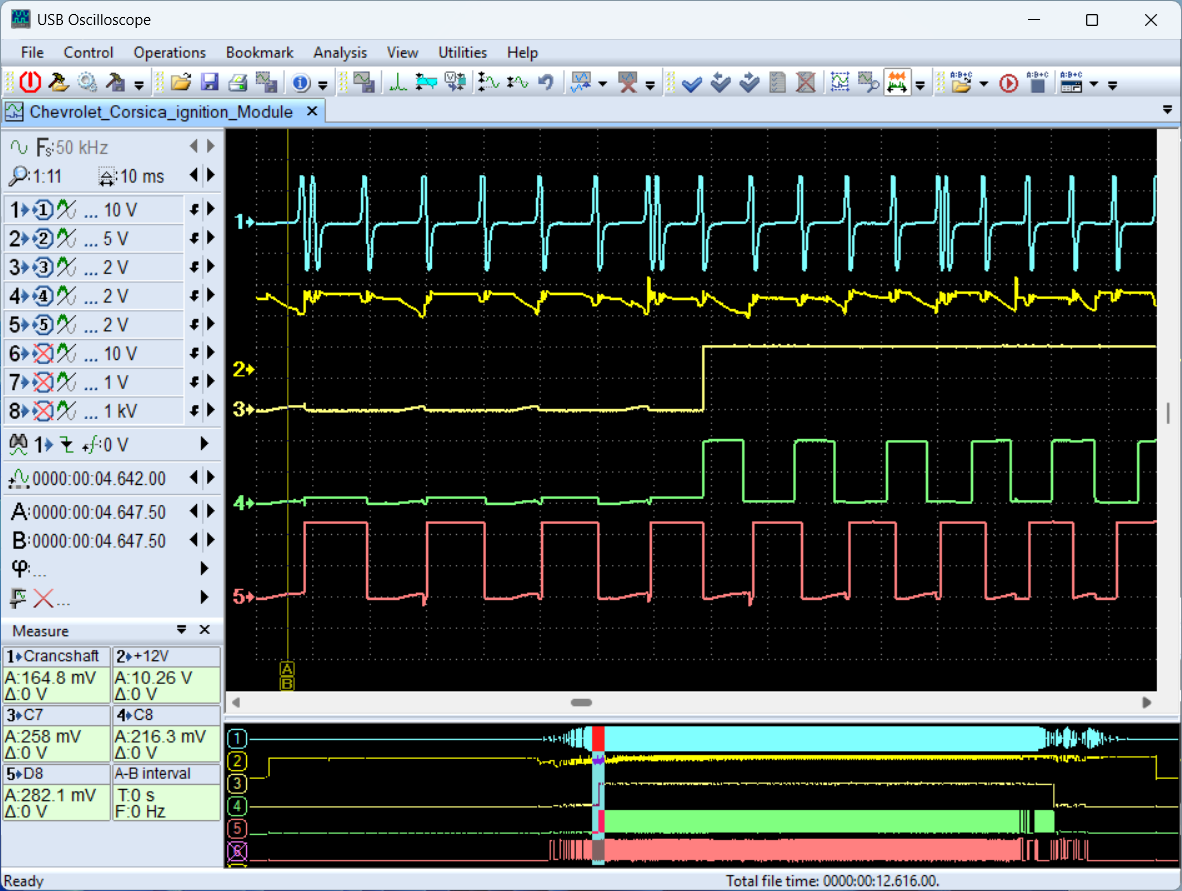Open dropdown arrow beside A:B+C folder icon
Viewport: 1182px width, 891px height.
984,84
